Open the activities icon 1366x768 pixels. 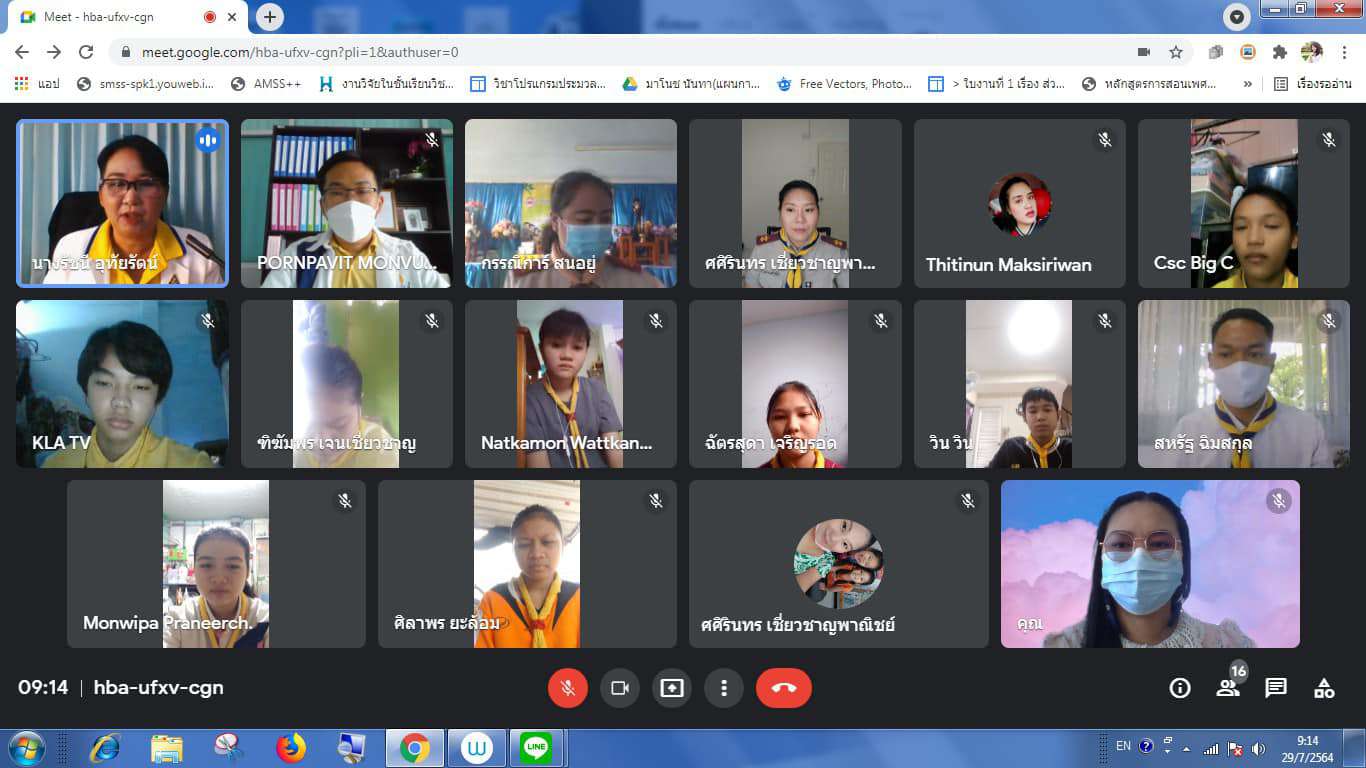tap(1324, 688)
